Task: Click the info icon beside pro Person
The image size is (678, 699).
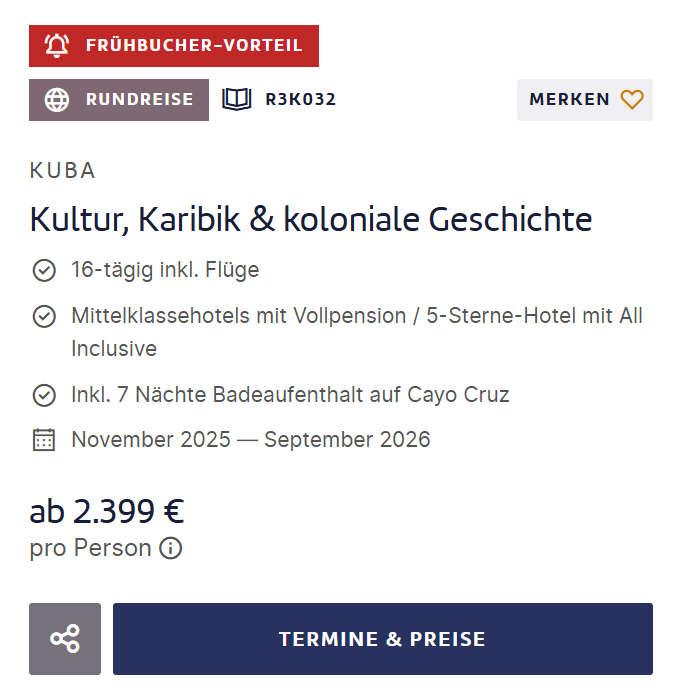Action: pyautogui.click(x=171, y=548)
